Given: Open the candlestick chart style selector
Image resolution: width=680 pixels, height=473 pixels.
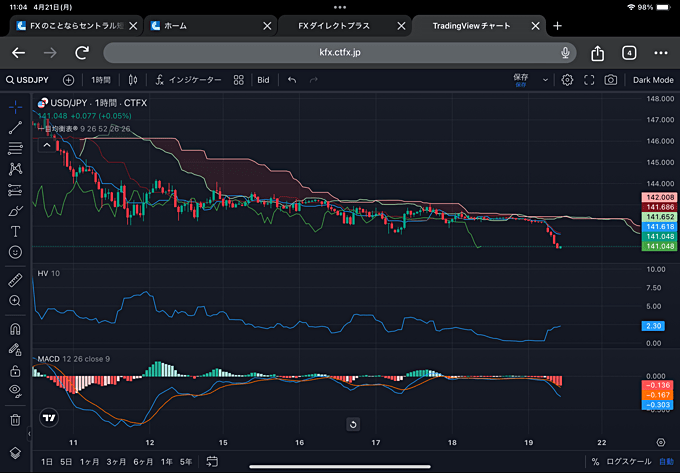Looking at the screenshot, I should click(133, 80).
